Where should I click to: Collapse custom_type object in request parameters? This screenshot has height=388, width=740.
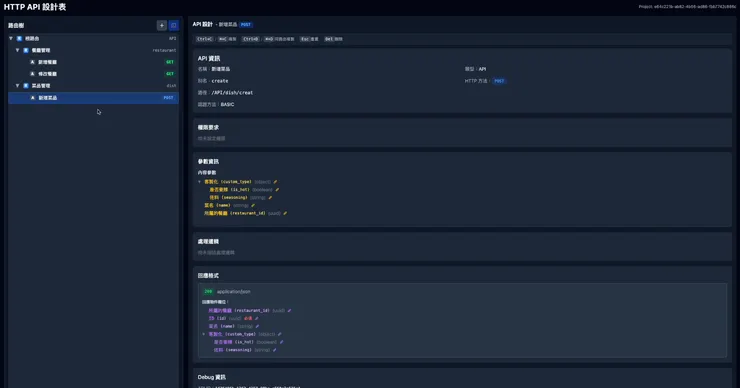tap(199, 182)
